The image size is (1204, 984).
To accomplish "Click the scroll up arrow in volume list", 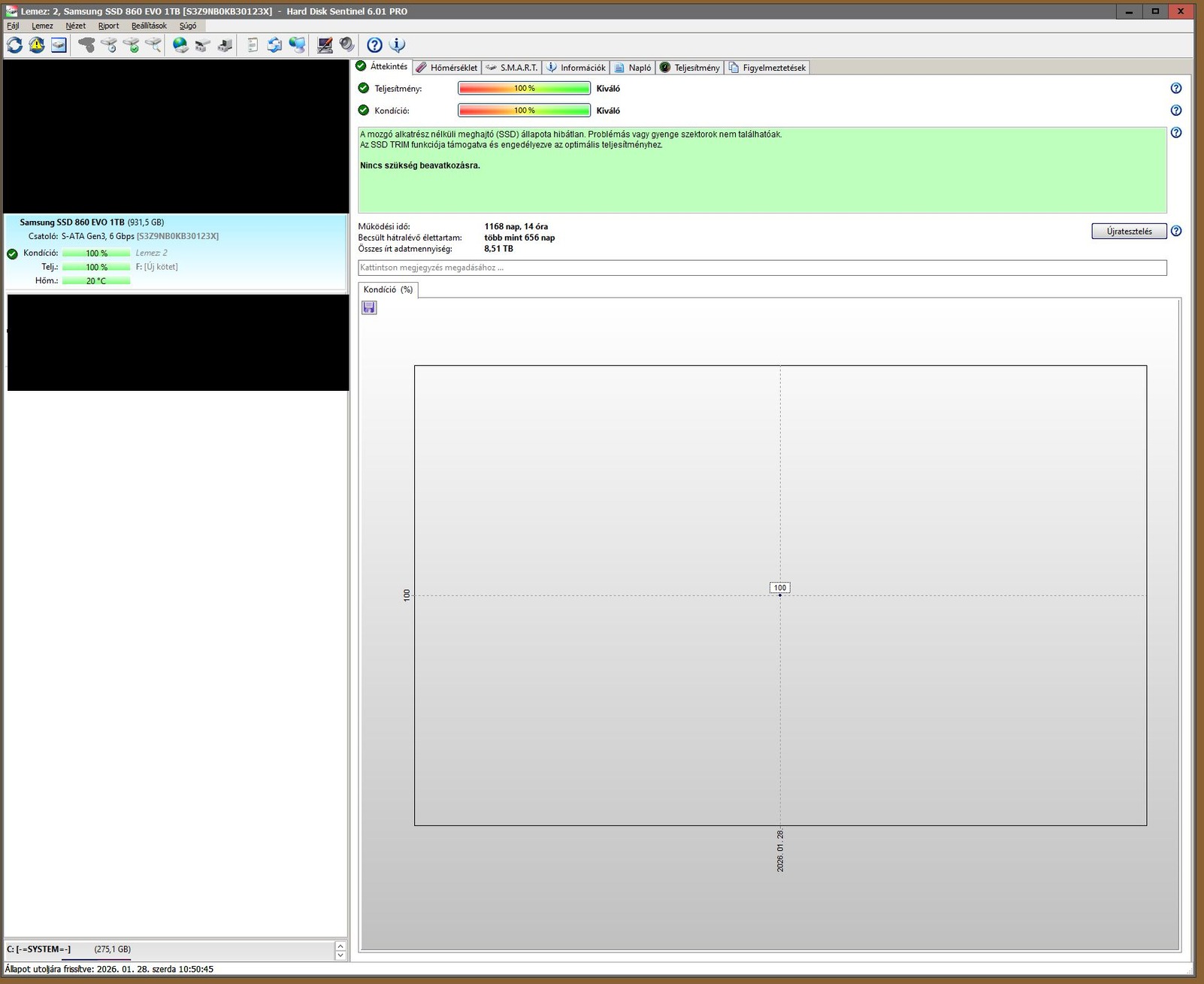I will click(x=340, y=946).
